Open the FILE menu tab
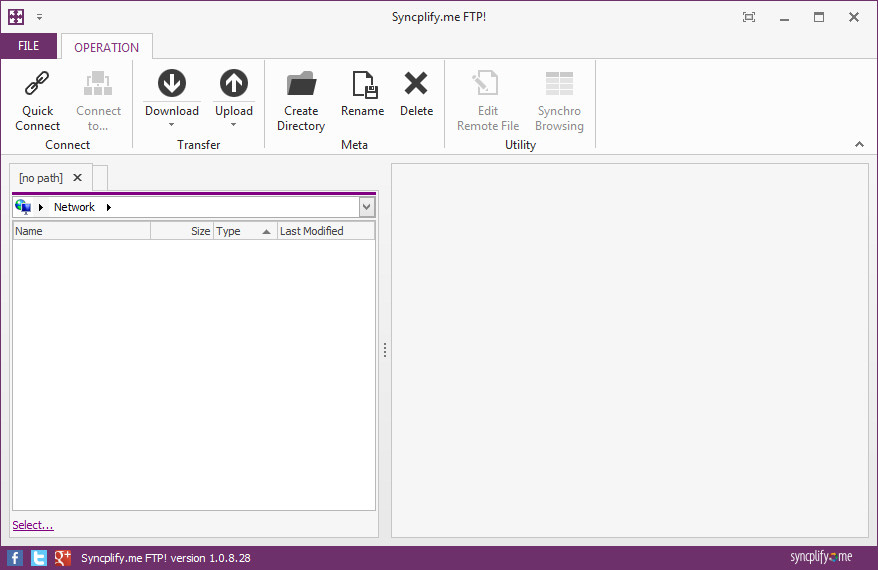 (29, 46)
